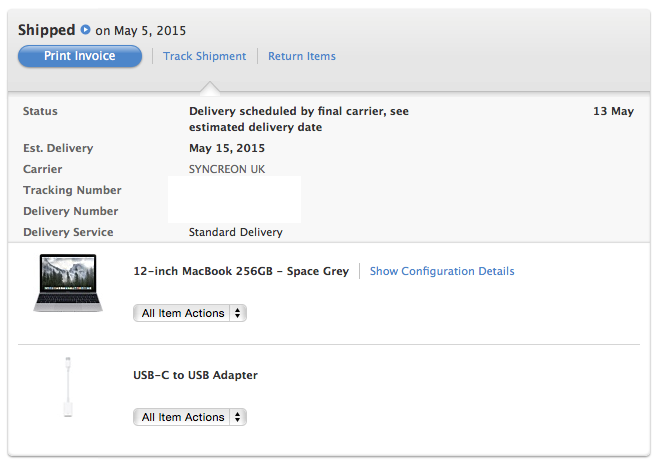Click the USB-C to USB Adapter image
661x463 pixels.
pos(68,387)
